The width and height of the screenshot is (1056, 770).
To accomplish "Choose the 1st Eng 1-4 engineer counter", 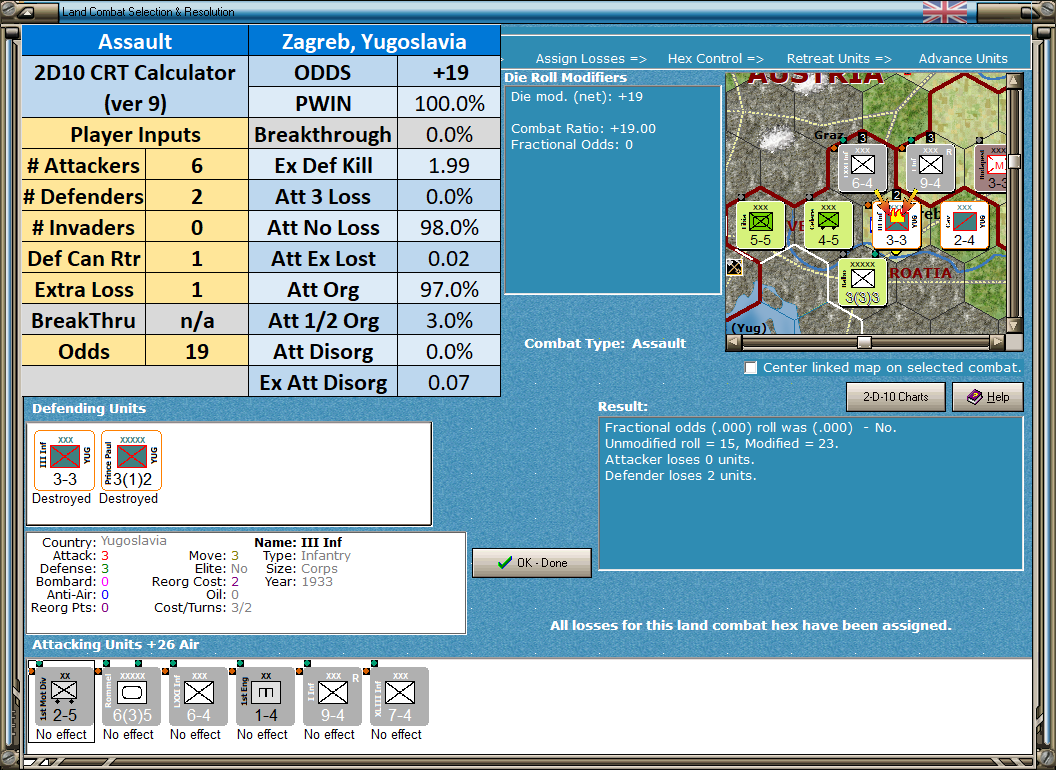I will point(265,697).
